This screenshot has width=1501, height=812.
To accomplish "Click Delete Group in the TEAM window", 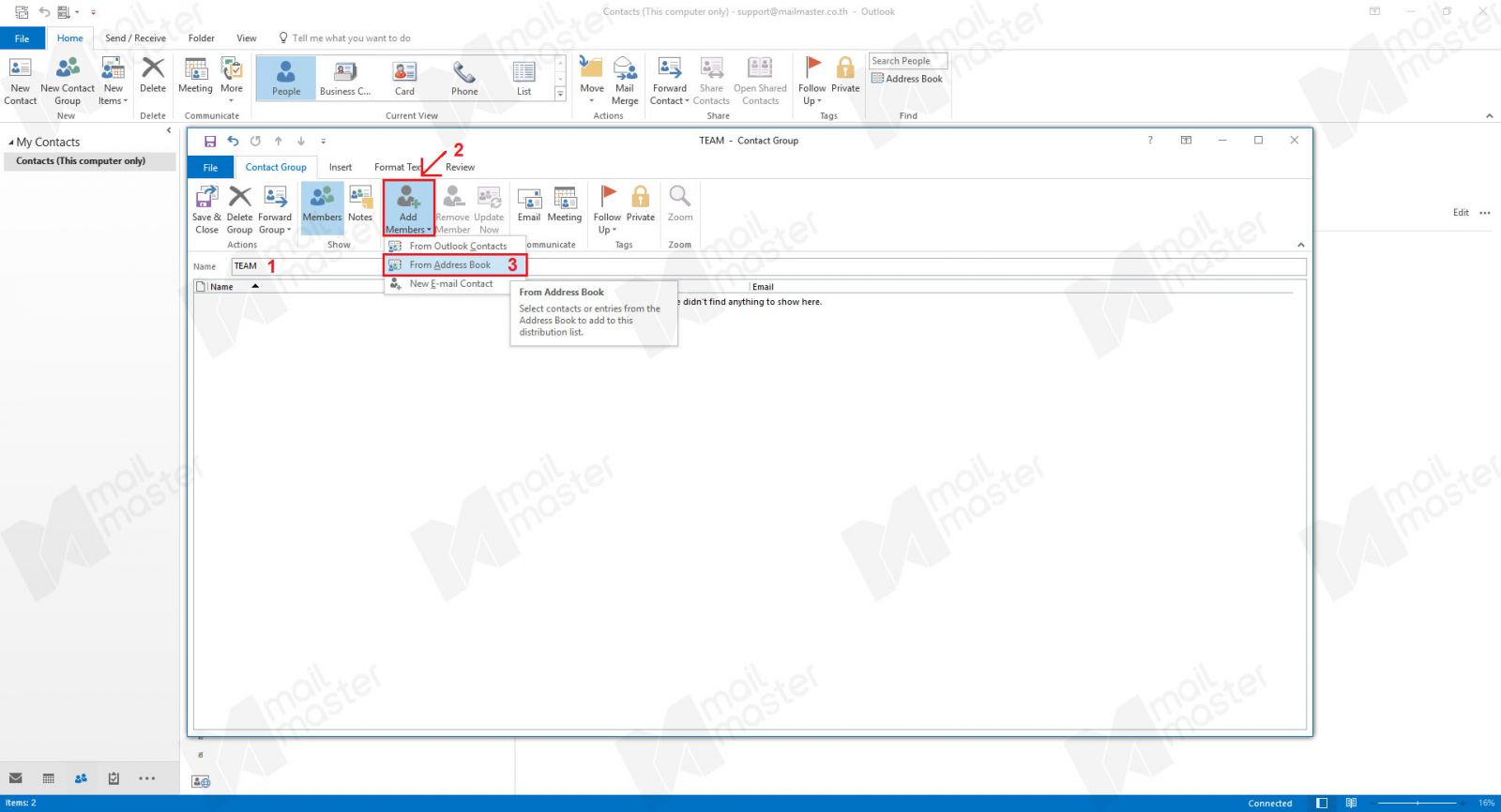I will coord(239,209).
